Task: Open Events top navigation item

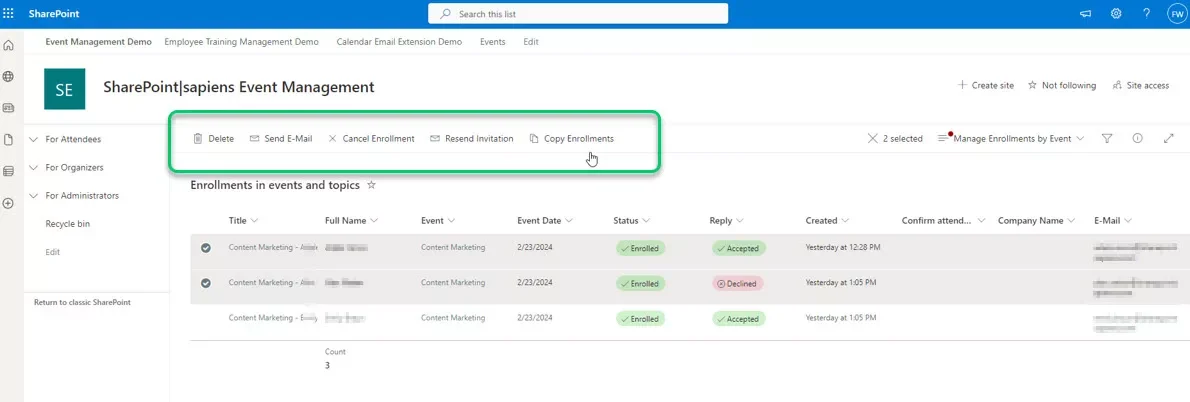Action: pos(493,42)
